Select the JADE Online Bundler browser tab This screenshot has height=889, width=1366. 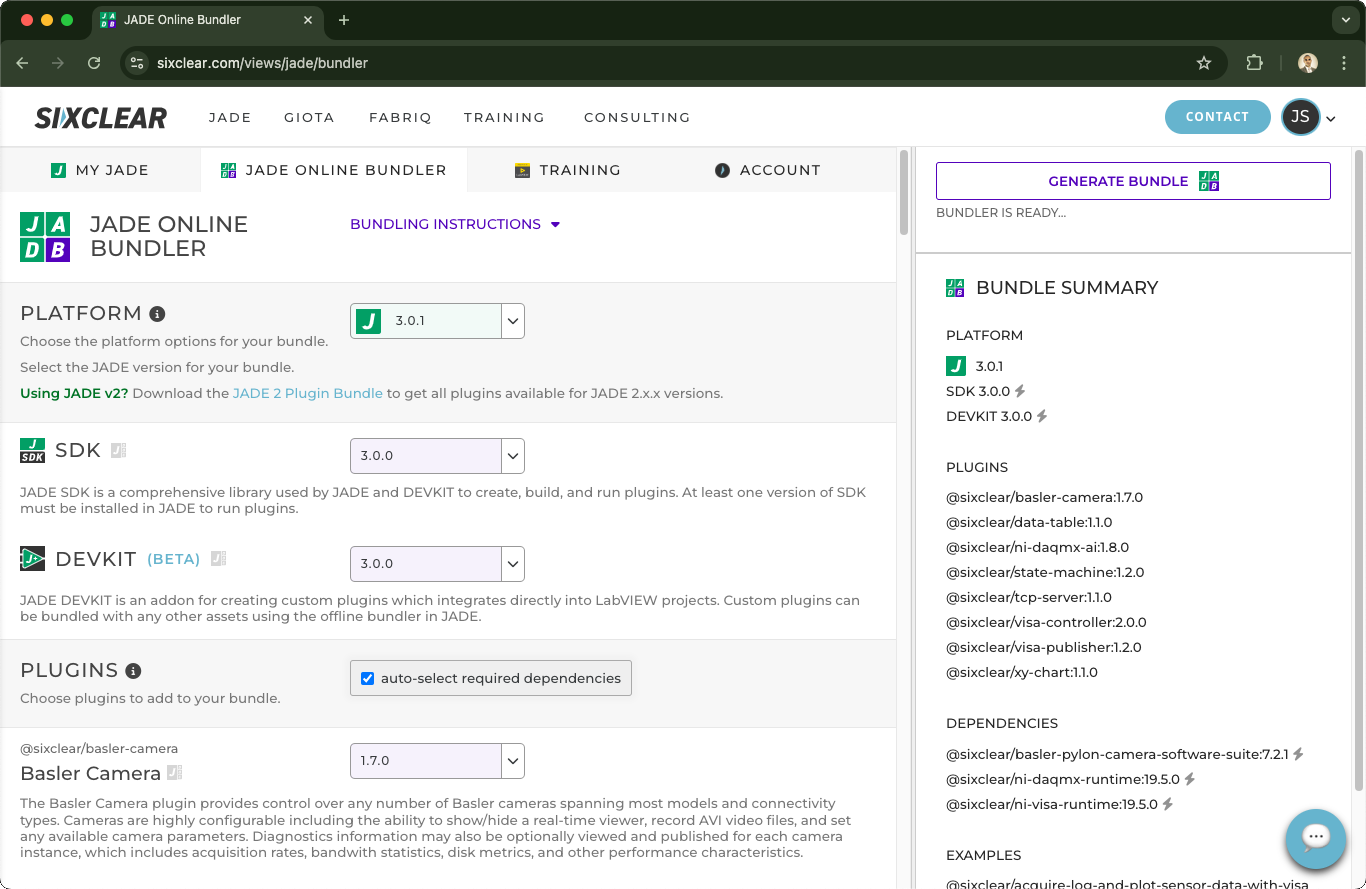coord(206,20)
